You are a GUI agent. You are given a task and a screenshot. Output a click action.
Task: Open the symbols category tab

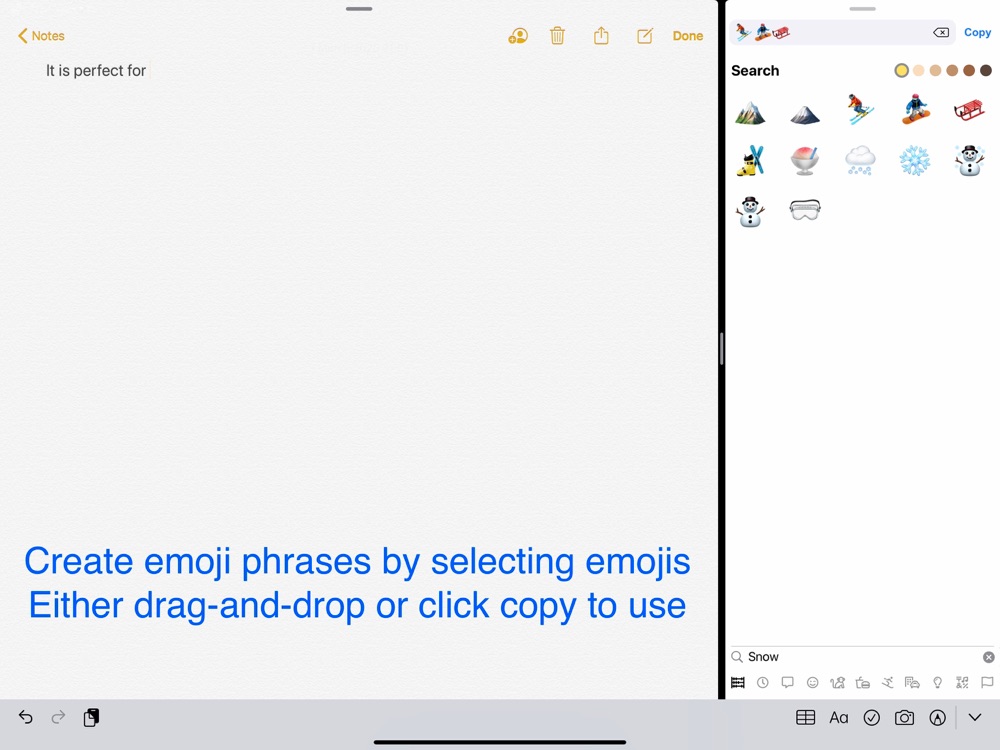pos(962,682)
